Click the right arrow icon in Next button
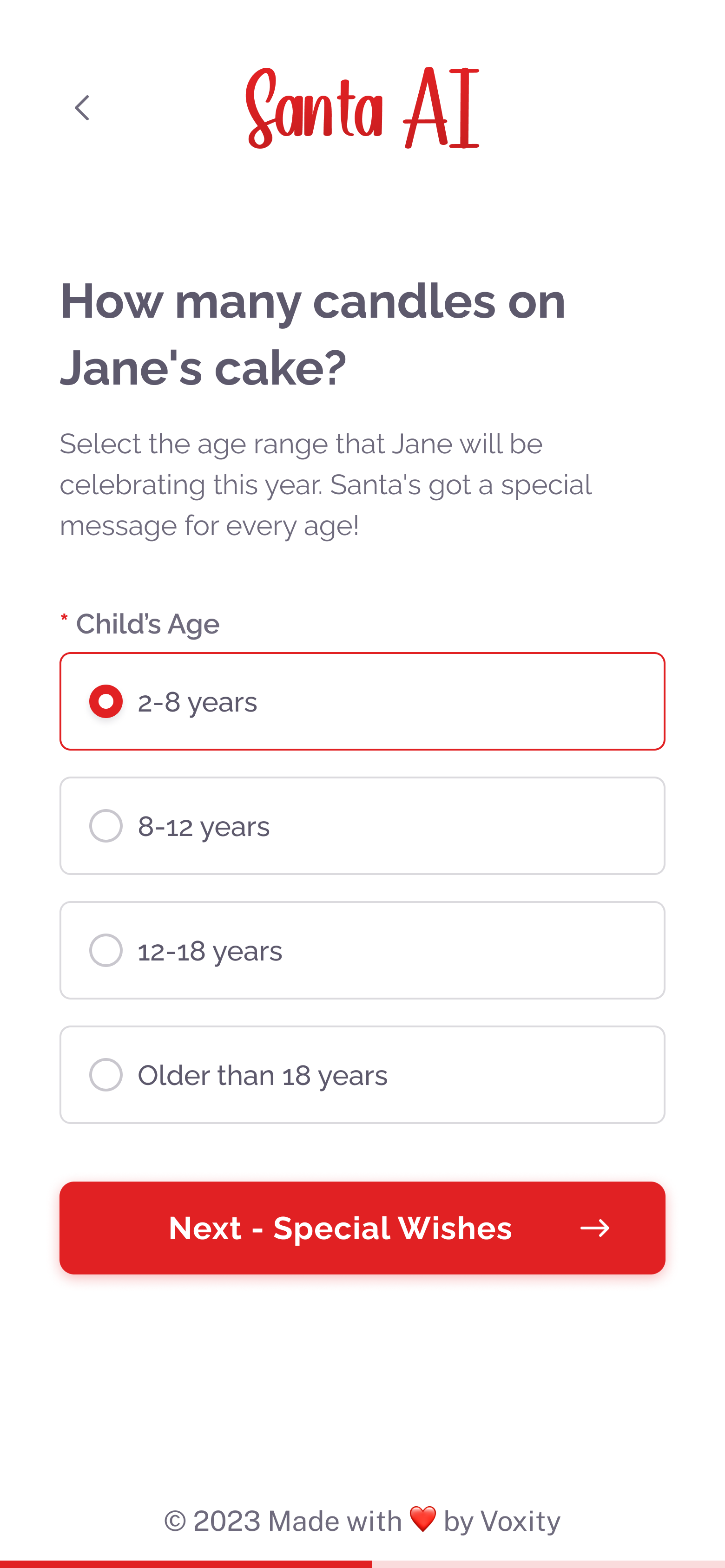This screenshot has width=725, height=1568. coord(594,1228)
